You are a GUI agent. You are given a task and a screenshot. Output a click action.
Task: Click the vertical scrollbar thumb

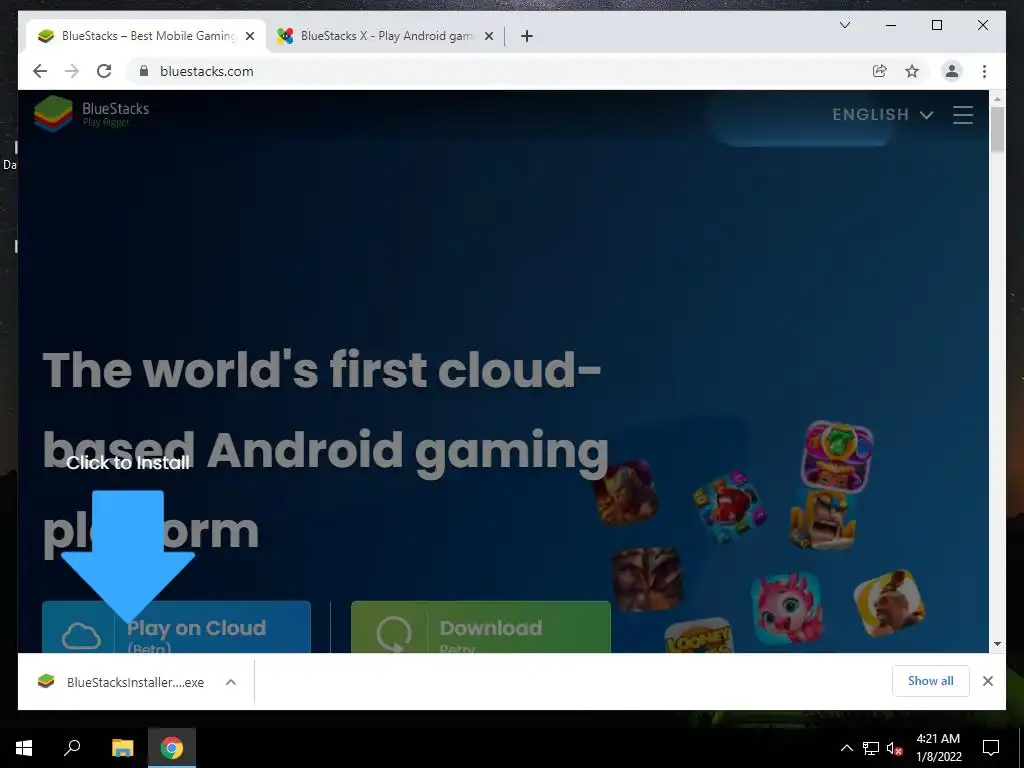(997, 129)
